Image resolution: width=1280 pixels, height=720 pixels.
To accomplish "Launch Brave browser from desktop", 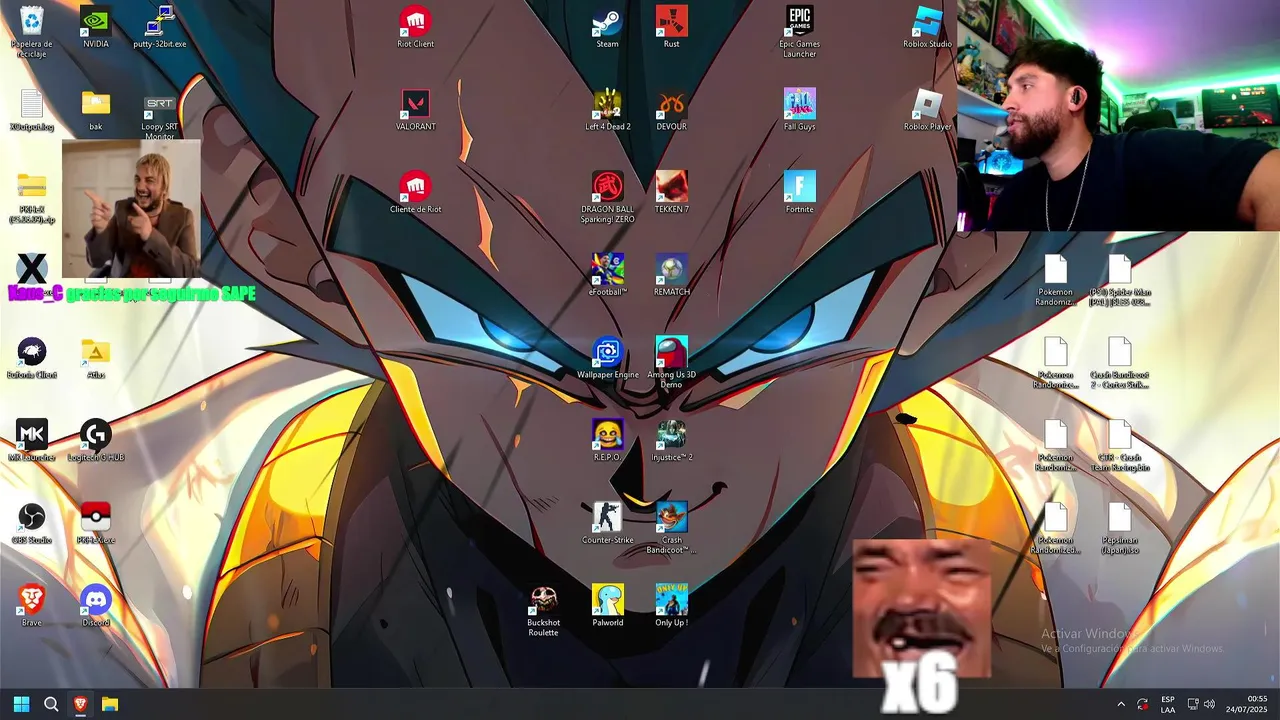I will 32,606.
